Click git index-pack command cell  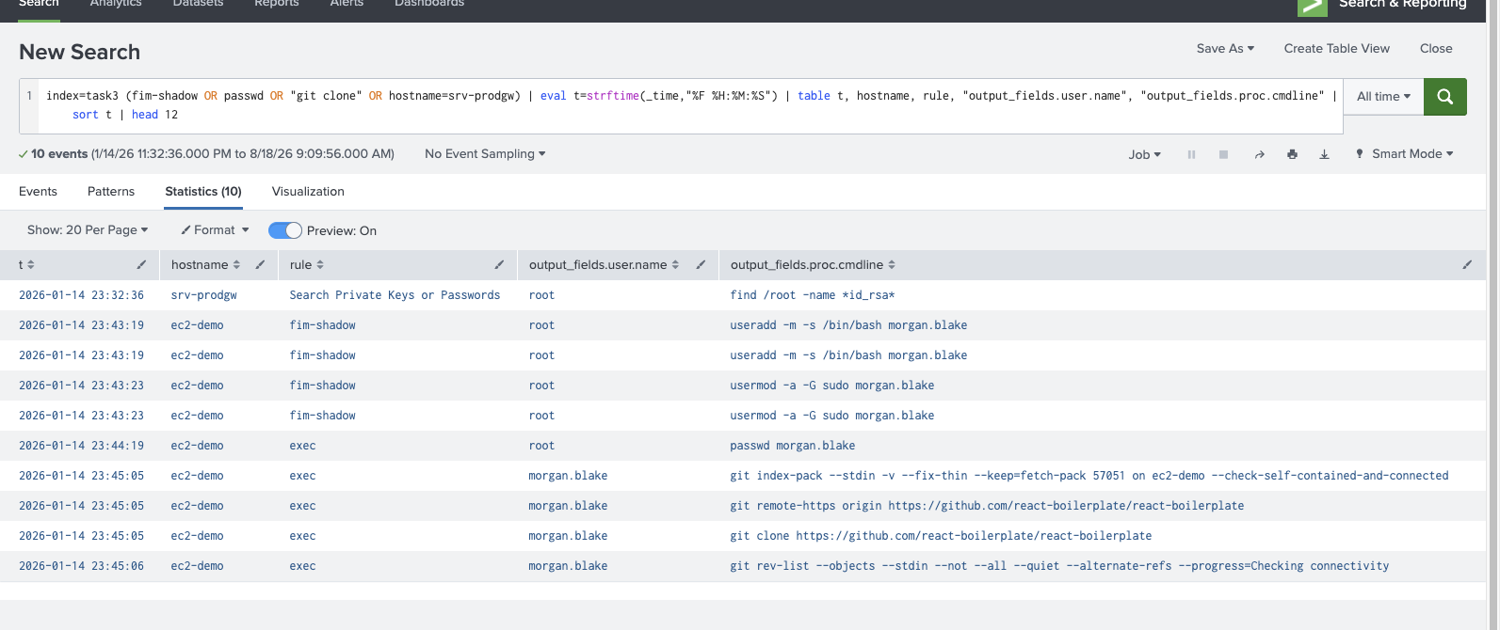coord(1089,475)
